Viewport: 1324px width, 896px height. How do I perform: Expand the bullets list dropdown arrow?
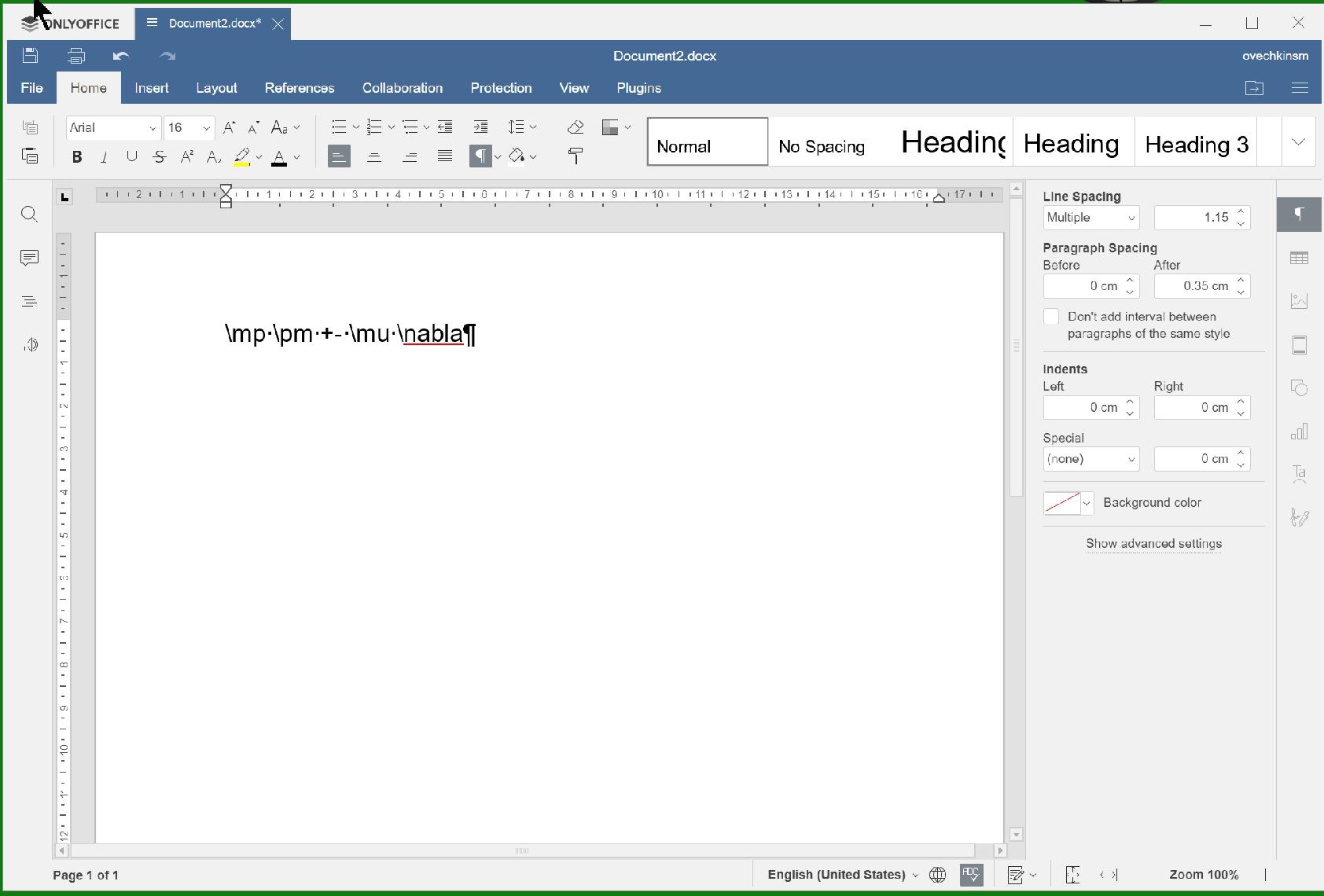click(x=356, y=127)
